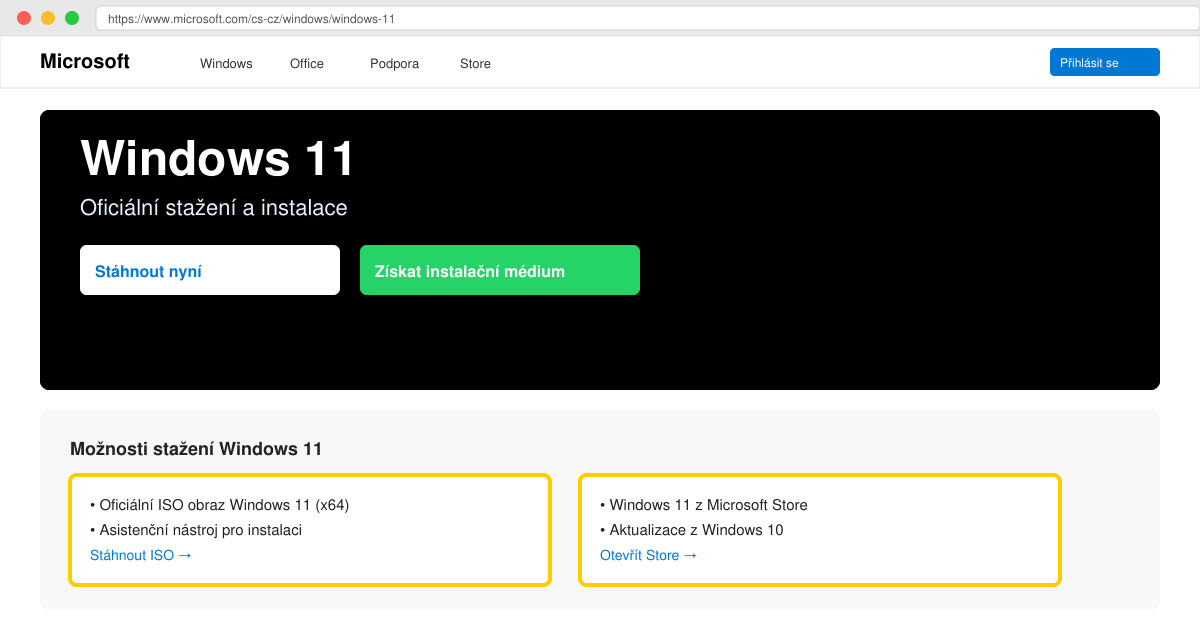Click the Stáhnout nyní button
The image size is (1200, 630).
click(210, 270)
